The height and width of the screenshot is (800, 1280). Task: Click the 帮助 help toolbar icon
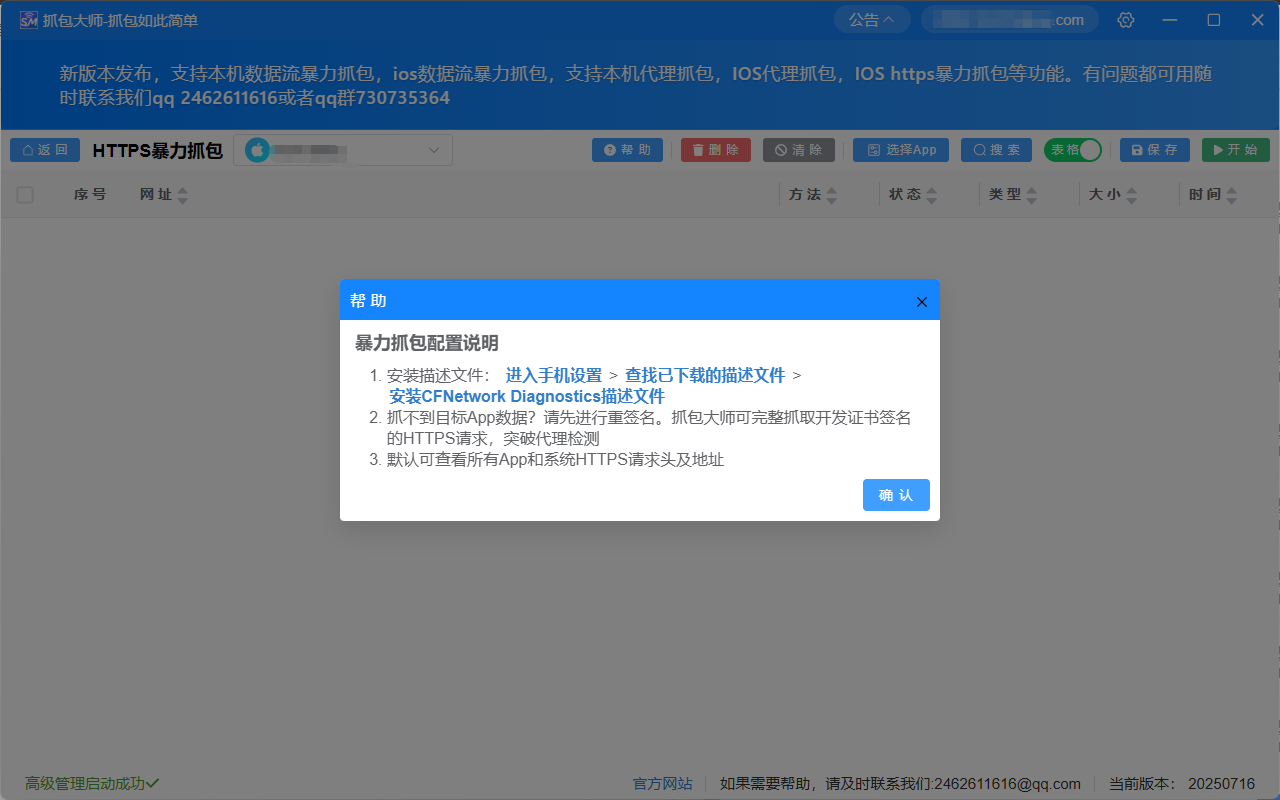pyautogui.click(x=627, y=149)
